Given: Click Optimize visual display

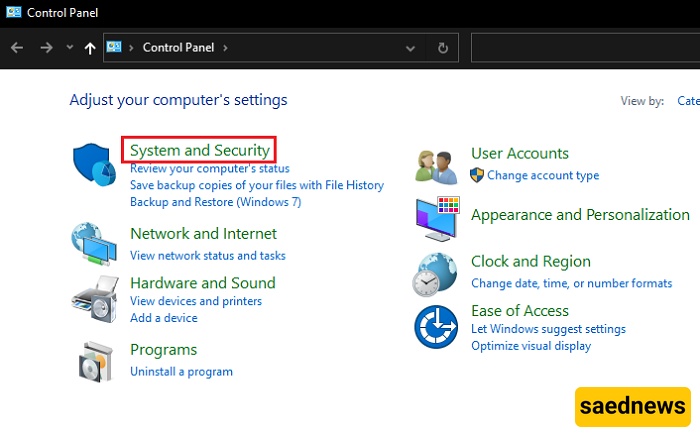Looking at the screenshot, I should [531, 346].
